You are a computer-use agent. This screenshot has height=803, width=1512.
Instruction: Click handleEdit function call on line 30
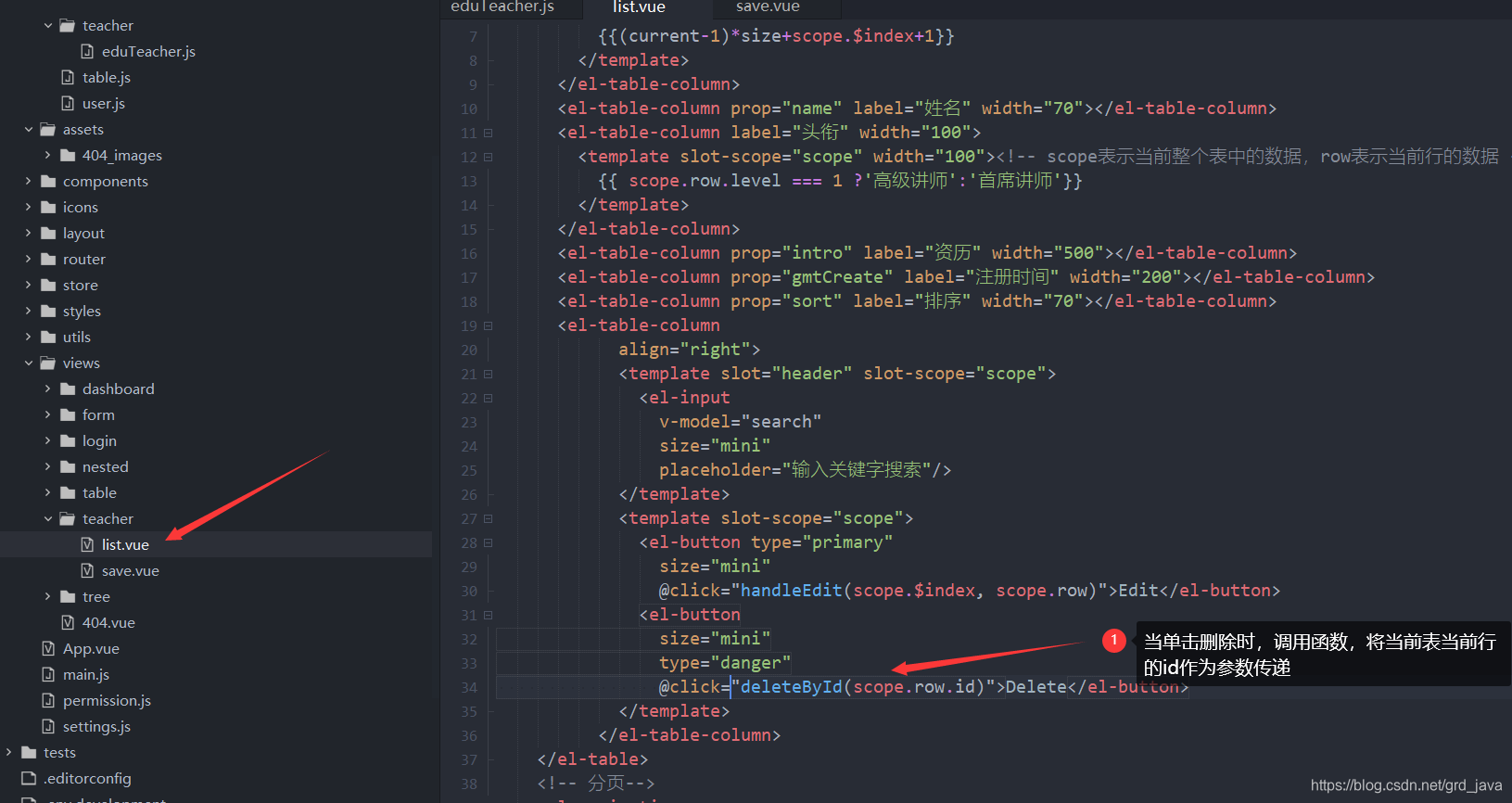click(x=918, y=591)
